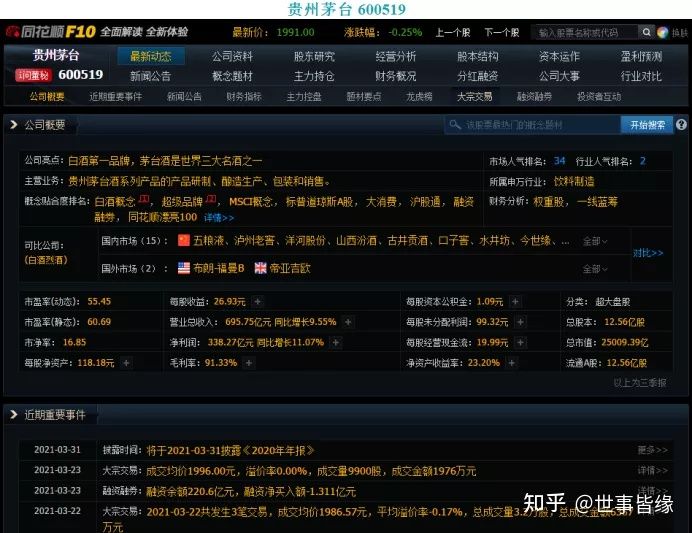Open the 概念题材 menu tab
This screenshot has width=692, height=533.
[232, 76]
